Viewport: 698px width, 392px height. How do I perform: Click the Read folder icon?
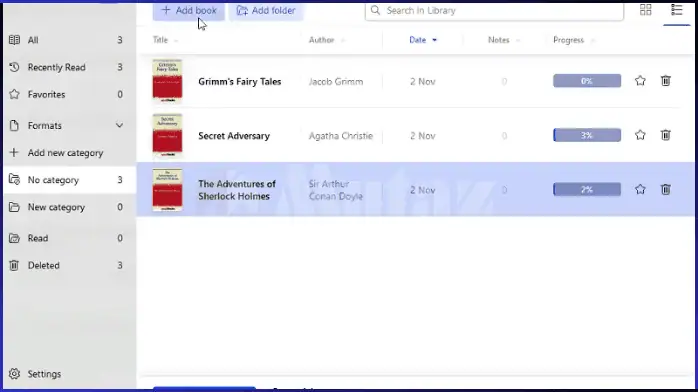pos(14,238)
